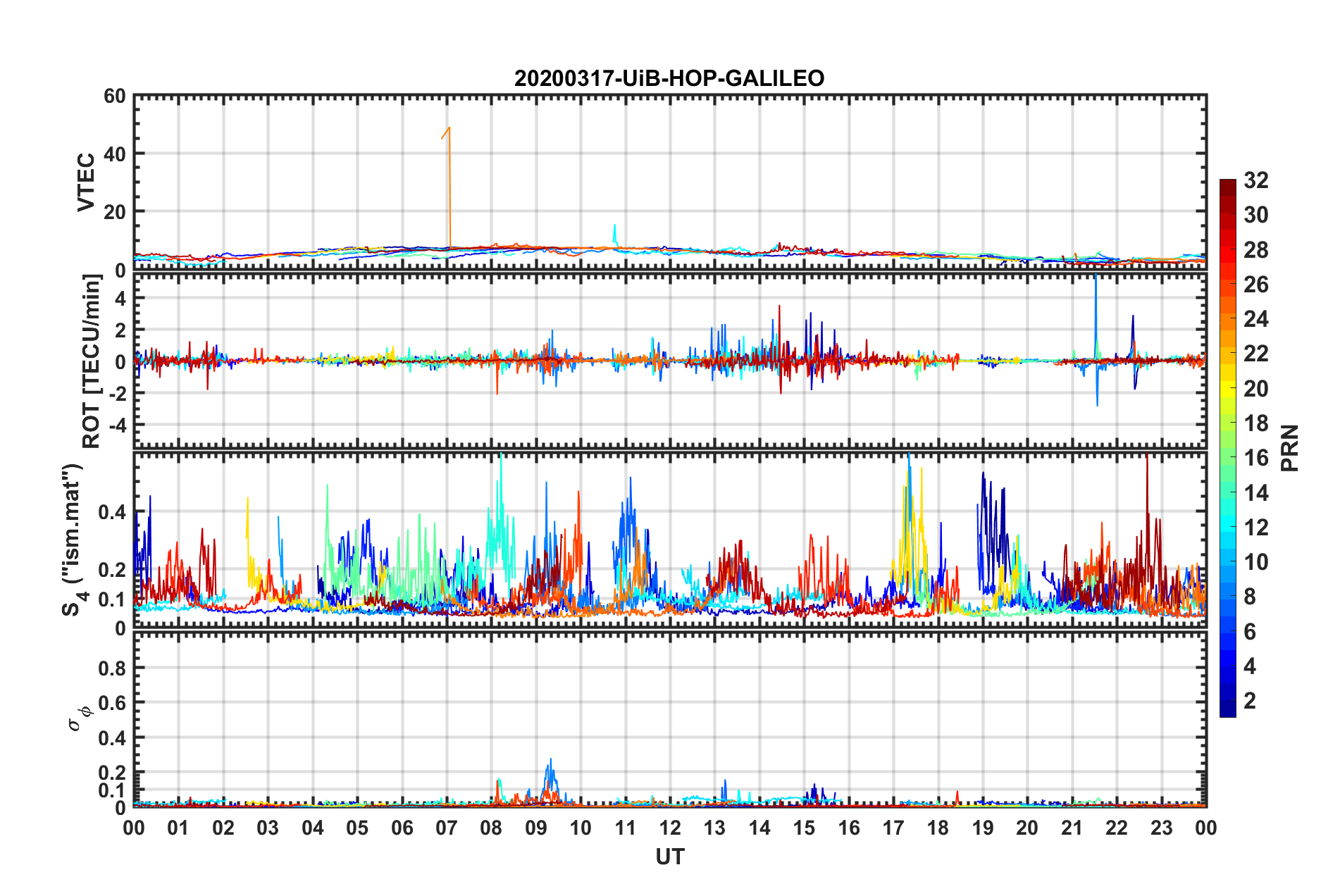The height and width of the screenshot is (896, 1340).
Task: Click the "11" hour tick on the UT axis
Action: pyautogui.click(x=626, y=828)
